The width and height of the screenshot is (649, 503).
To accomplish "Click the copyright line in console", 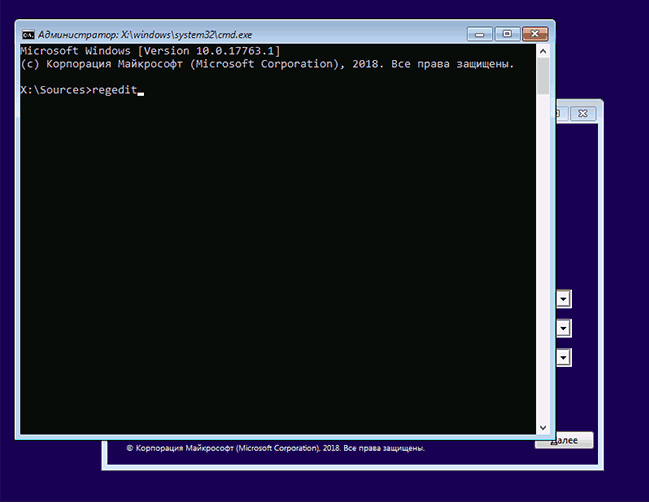I will [267, 64].
